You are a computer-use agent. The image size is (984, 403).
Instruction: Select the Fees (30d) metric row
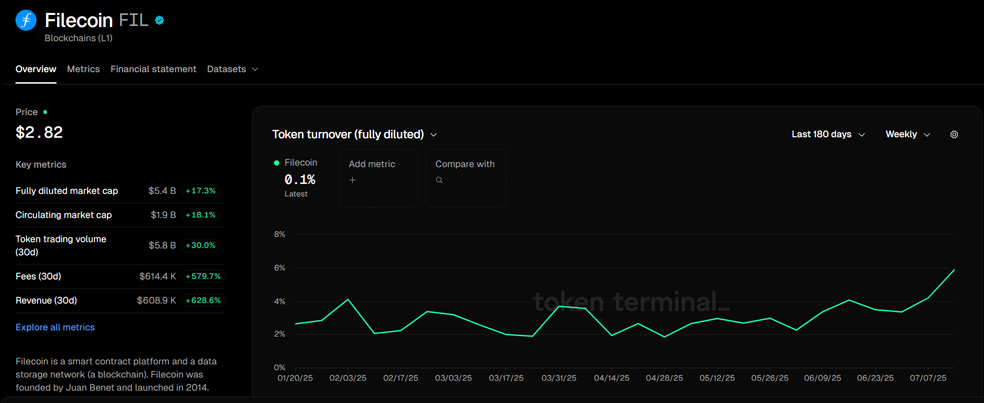click(120, 276)
